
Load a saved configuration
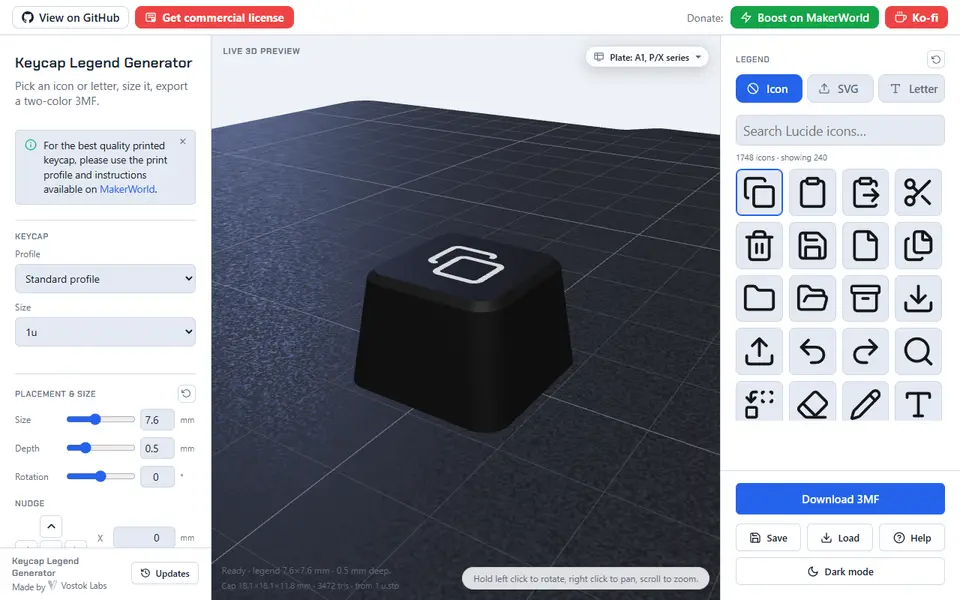pyautogui.click(x=840, y=538)
